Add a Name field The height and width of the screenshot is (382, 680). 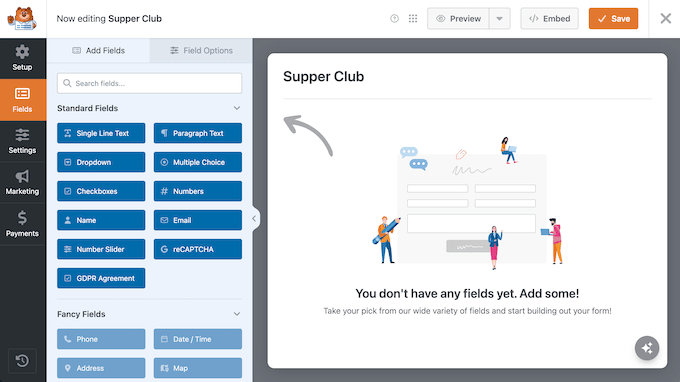coord(101,220)
